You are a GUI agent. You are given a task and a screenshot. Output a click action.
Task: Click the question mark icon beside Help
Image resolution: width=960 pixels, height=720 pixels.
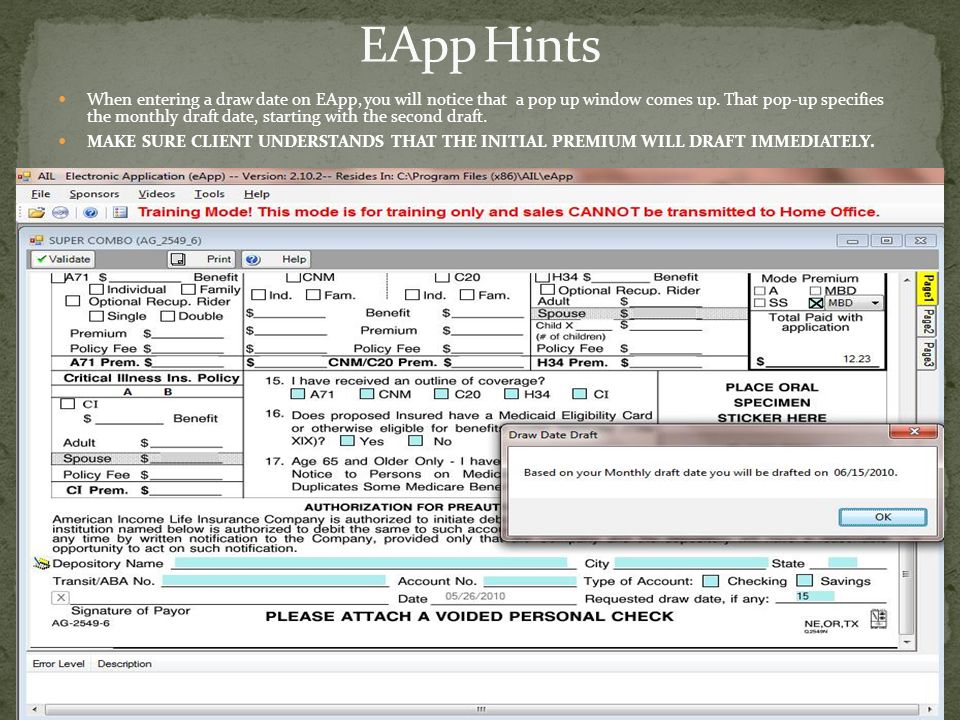pyautogui.click(x=253, y=259)
